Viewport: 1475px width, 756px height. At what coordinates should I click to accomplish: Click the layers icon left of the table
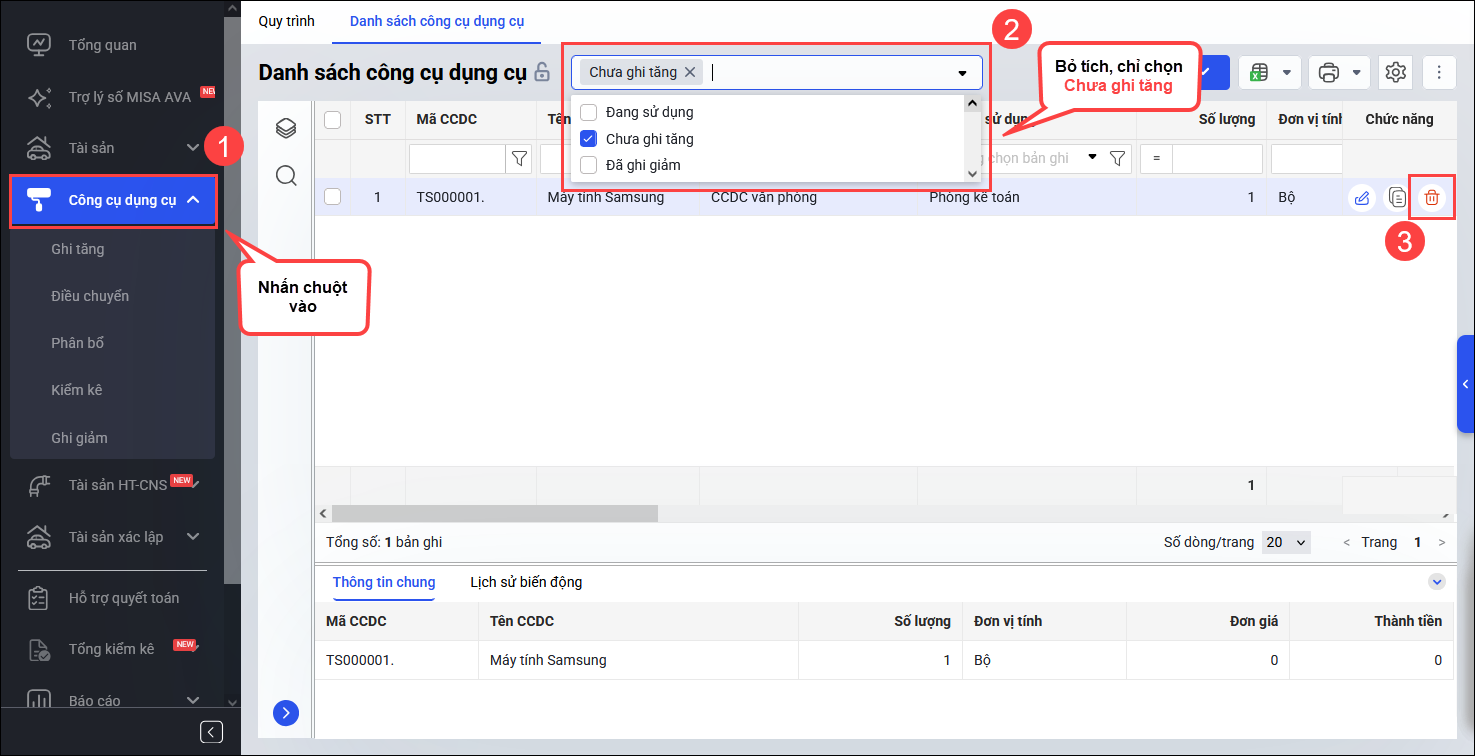pyautogui.click(x=286, y=128)
